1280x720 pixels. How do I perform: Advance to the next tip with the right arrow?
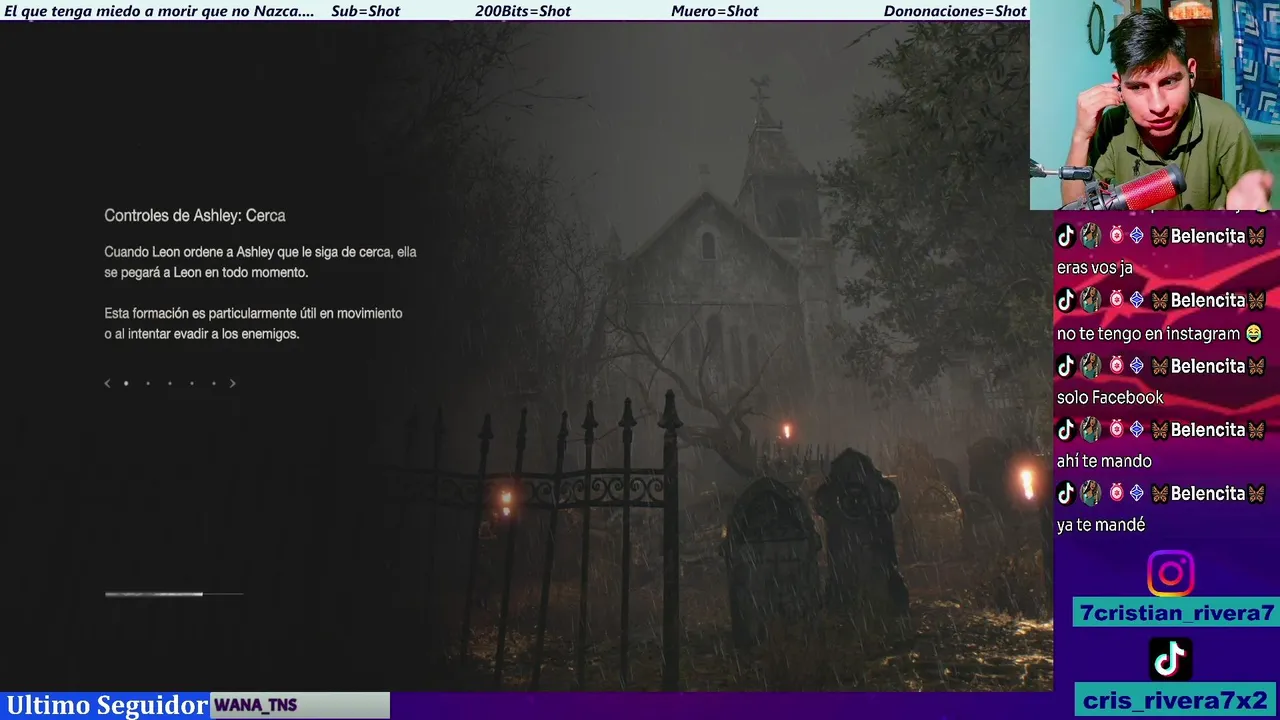(x=233, y=383)
